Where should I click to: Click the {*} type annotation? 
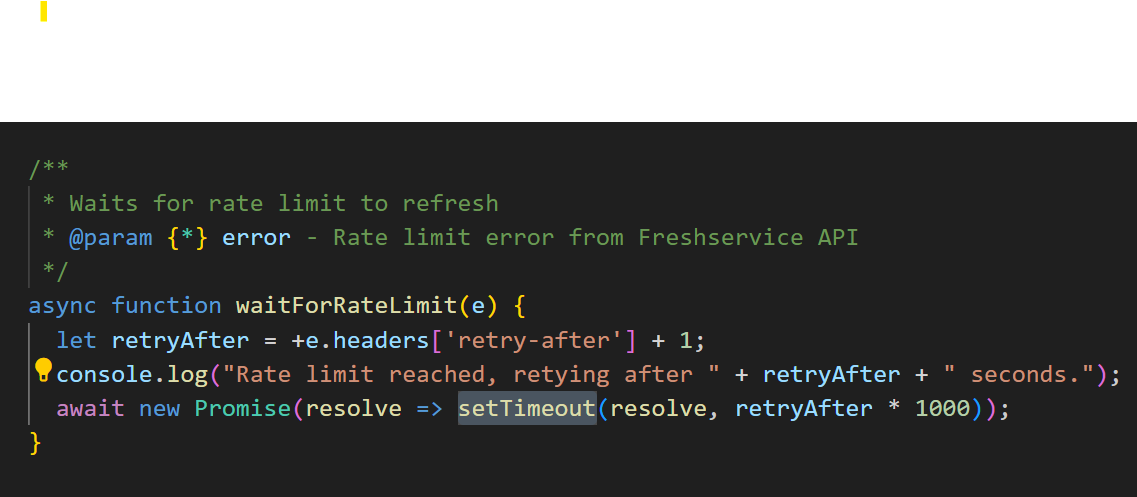pyautogui.click(x=188, y=237)
